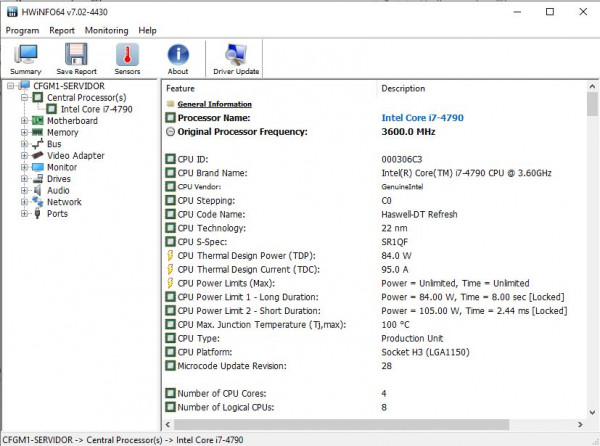Open the Help menu
Screen dimensions: 600x446
coord(147,31)
